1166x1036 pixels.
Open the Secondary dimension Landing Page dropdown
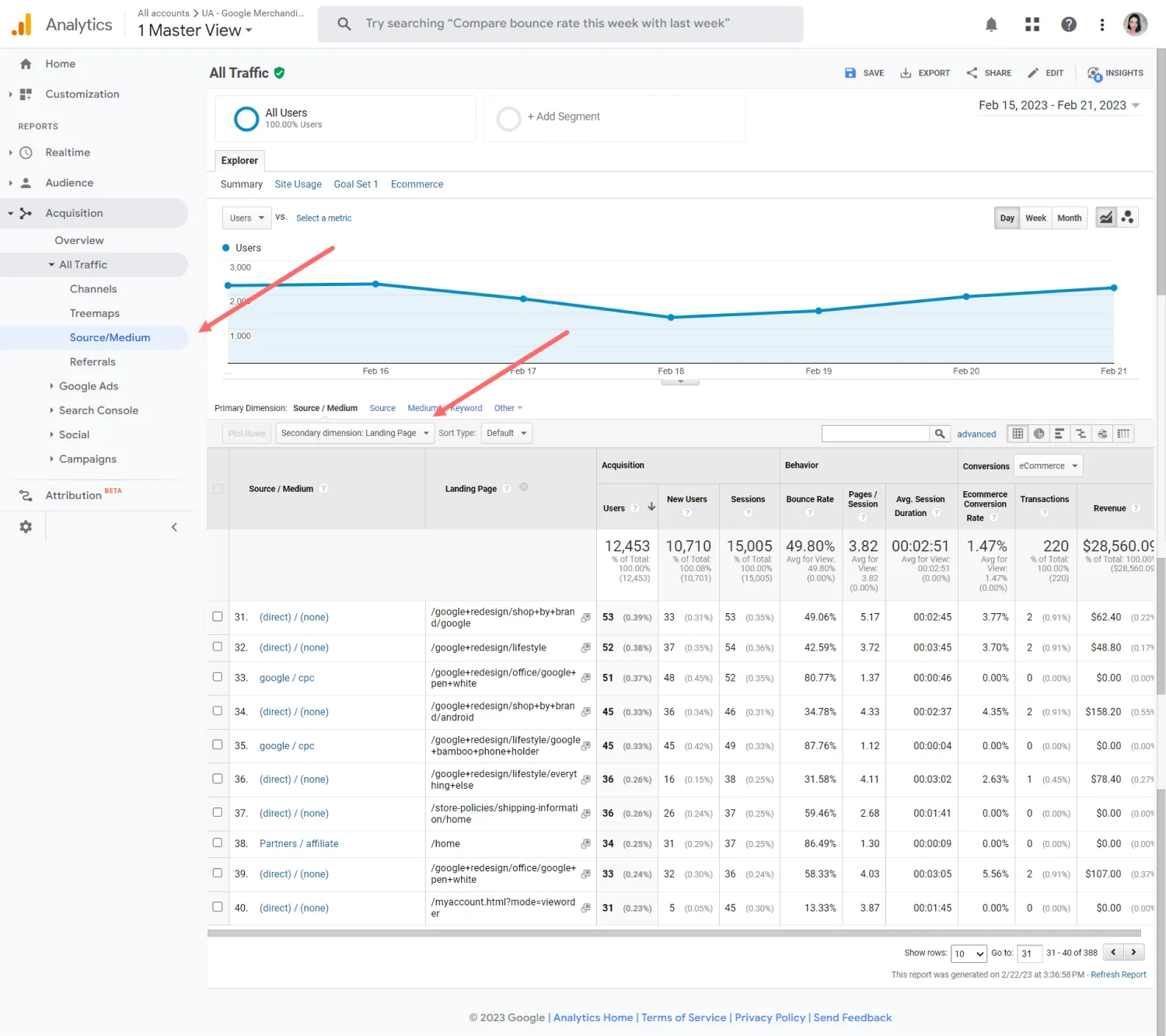coord(354,433)
